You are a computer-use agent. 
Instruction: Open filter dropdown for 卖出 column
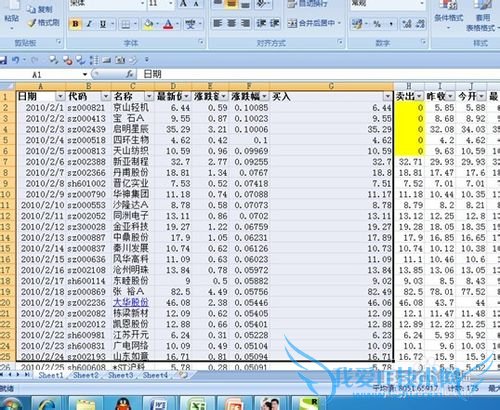(x=419, y=97)
